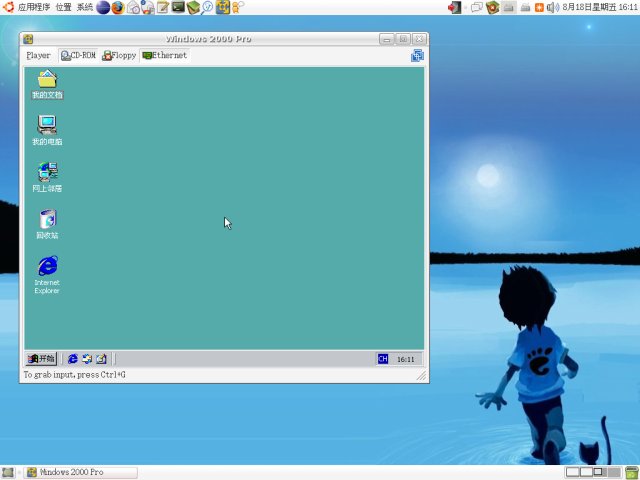Select the 我的电脑 (My Computer) icon
Image resolution: width=640 pixels, height=480 pixels.
coord(47,130)
